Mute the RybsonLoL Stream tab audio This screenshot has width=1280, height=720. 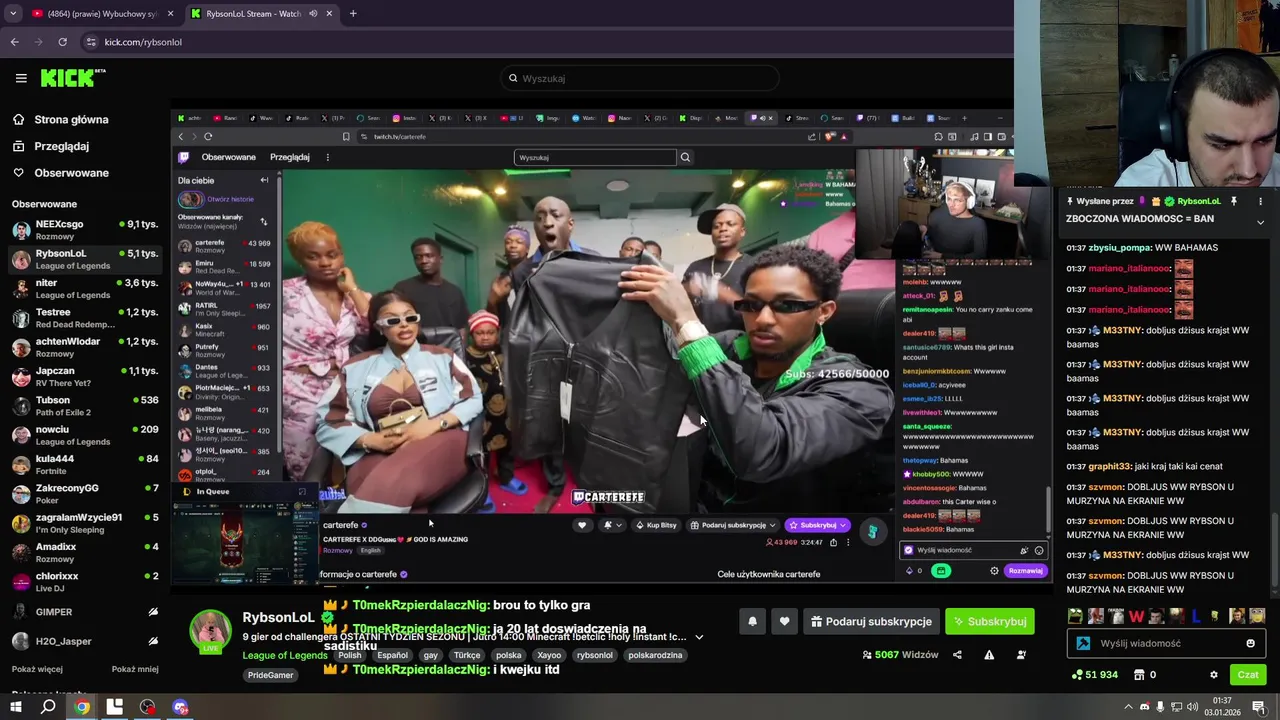tap(313, 14)
